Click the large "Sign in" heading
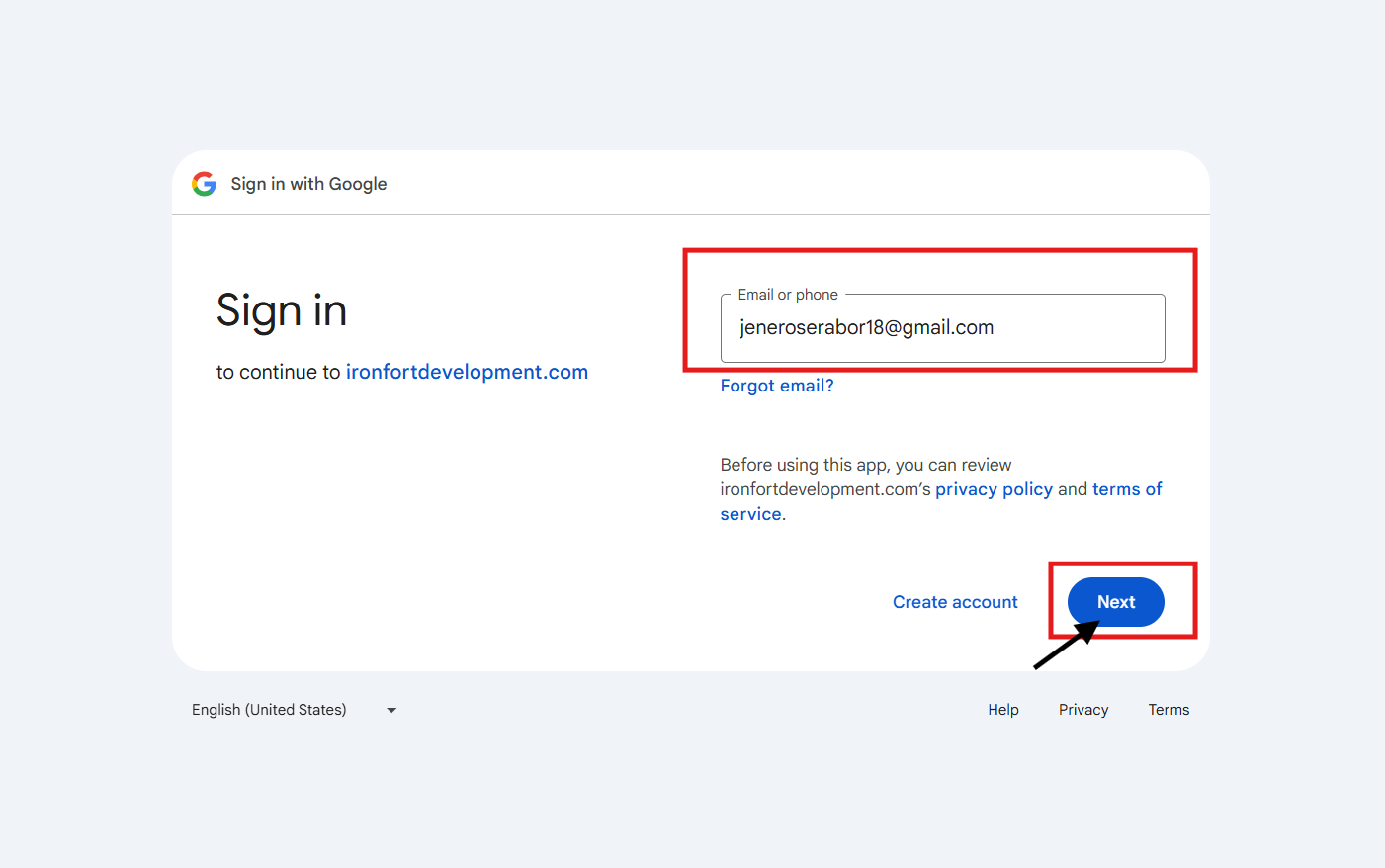 [282, 310]
